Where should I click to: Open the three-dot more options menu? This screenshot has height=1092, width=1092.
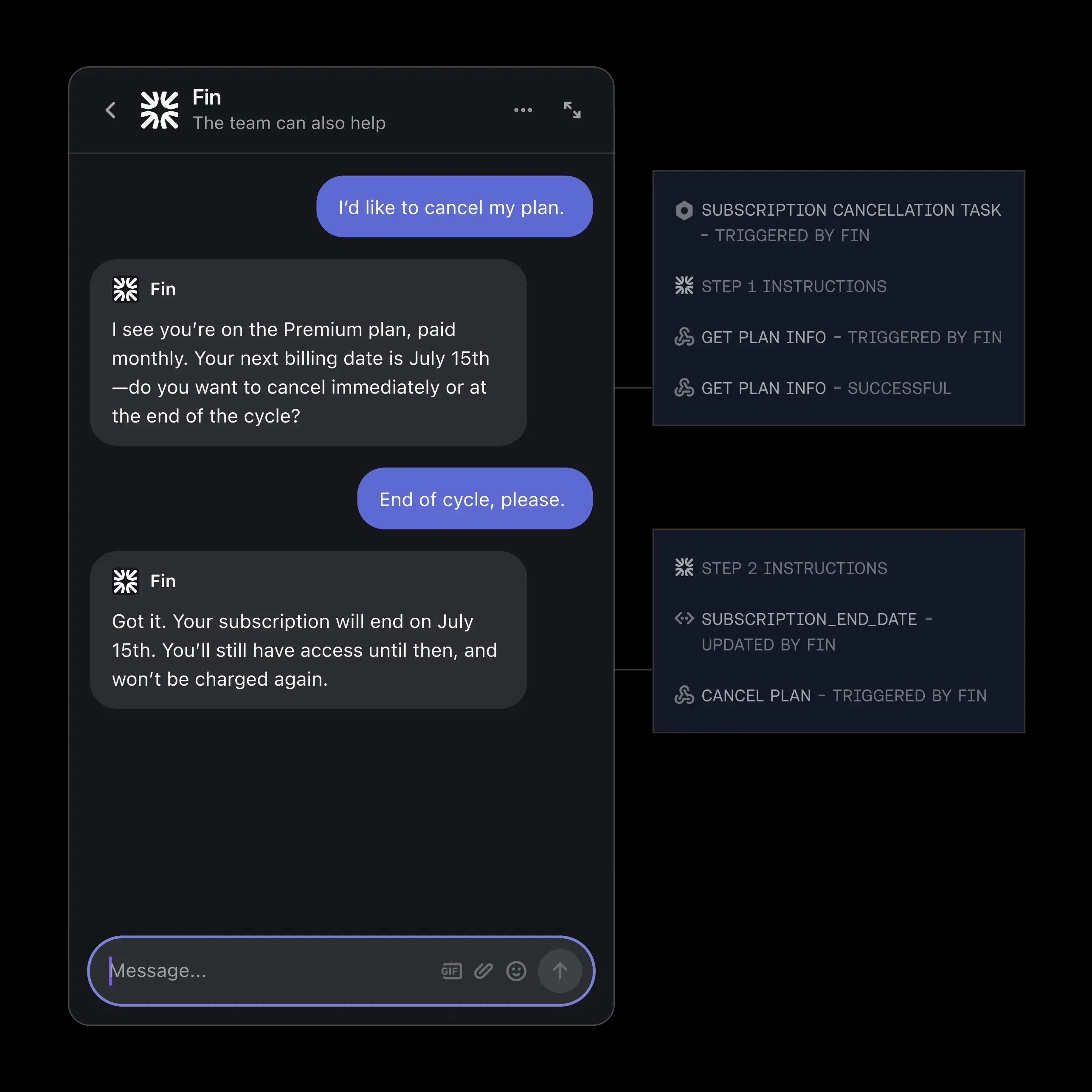click(x=523, y=110)
